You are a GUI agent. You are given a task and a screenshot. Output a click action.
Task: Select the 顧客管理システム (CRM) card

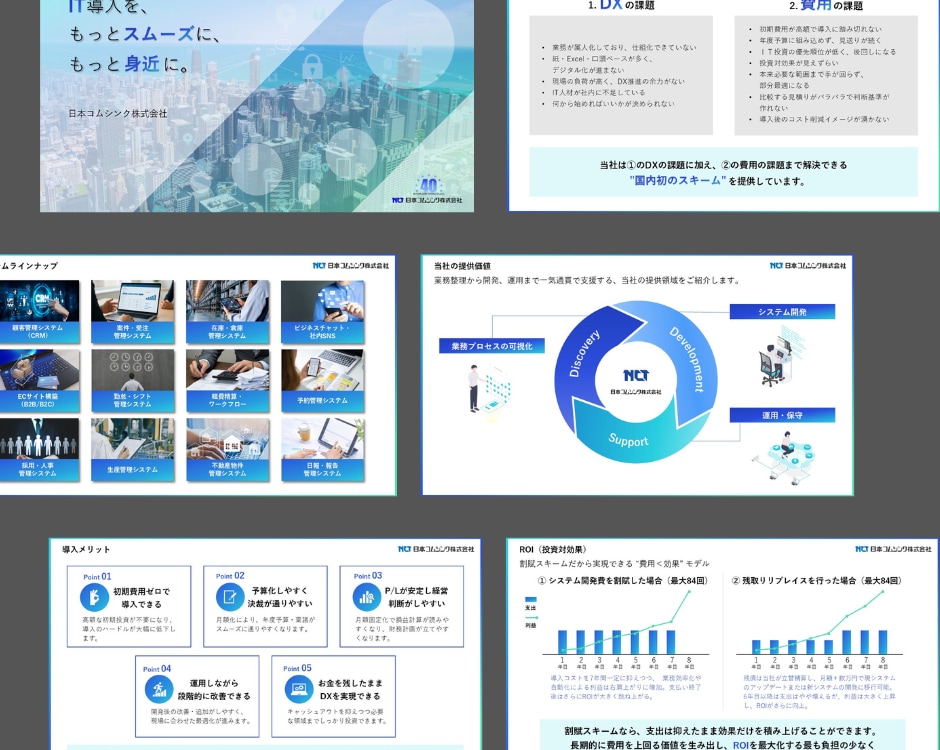click(x=38, y=312)
